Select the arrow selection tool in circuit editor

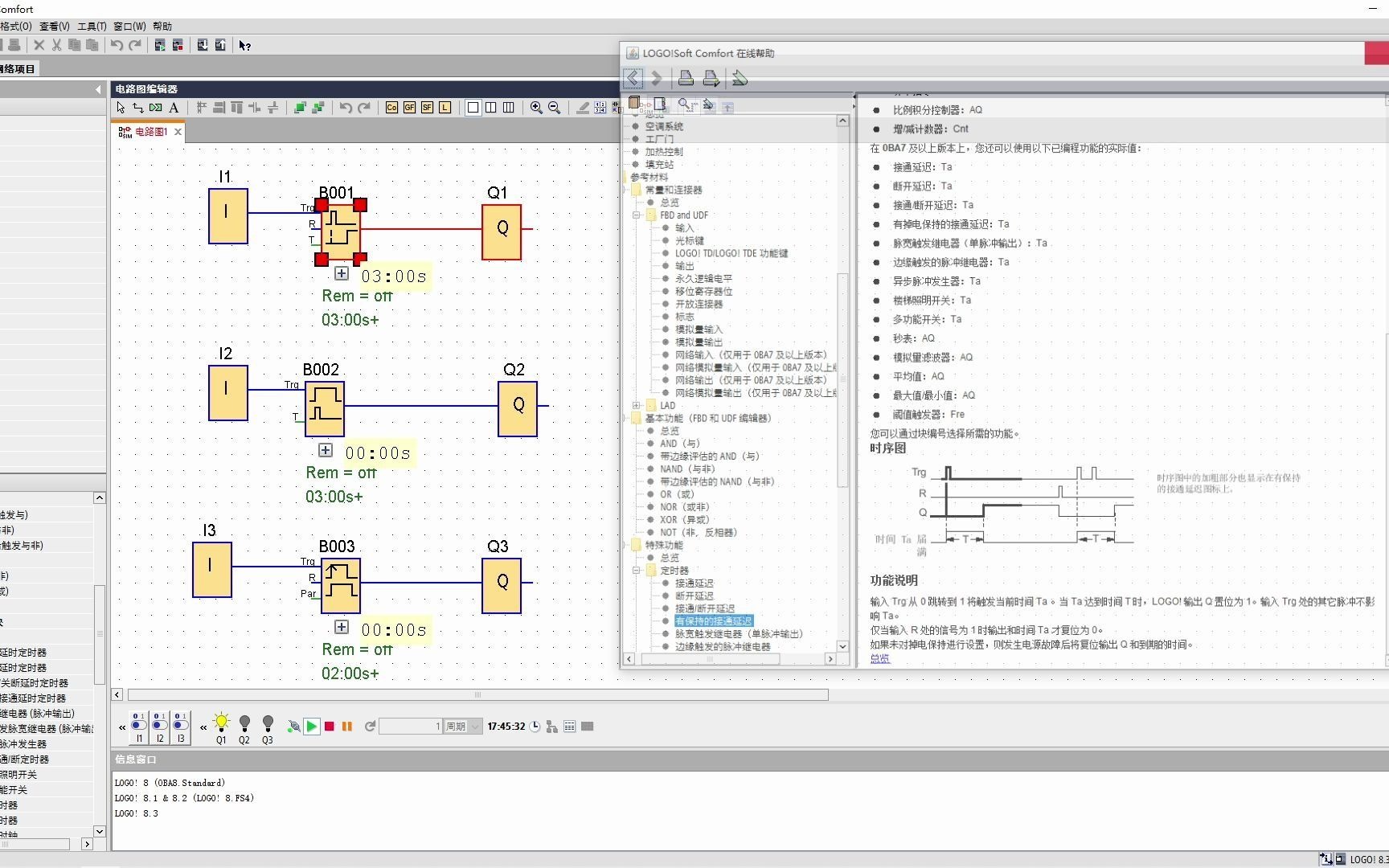pos(121,108)
